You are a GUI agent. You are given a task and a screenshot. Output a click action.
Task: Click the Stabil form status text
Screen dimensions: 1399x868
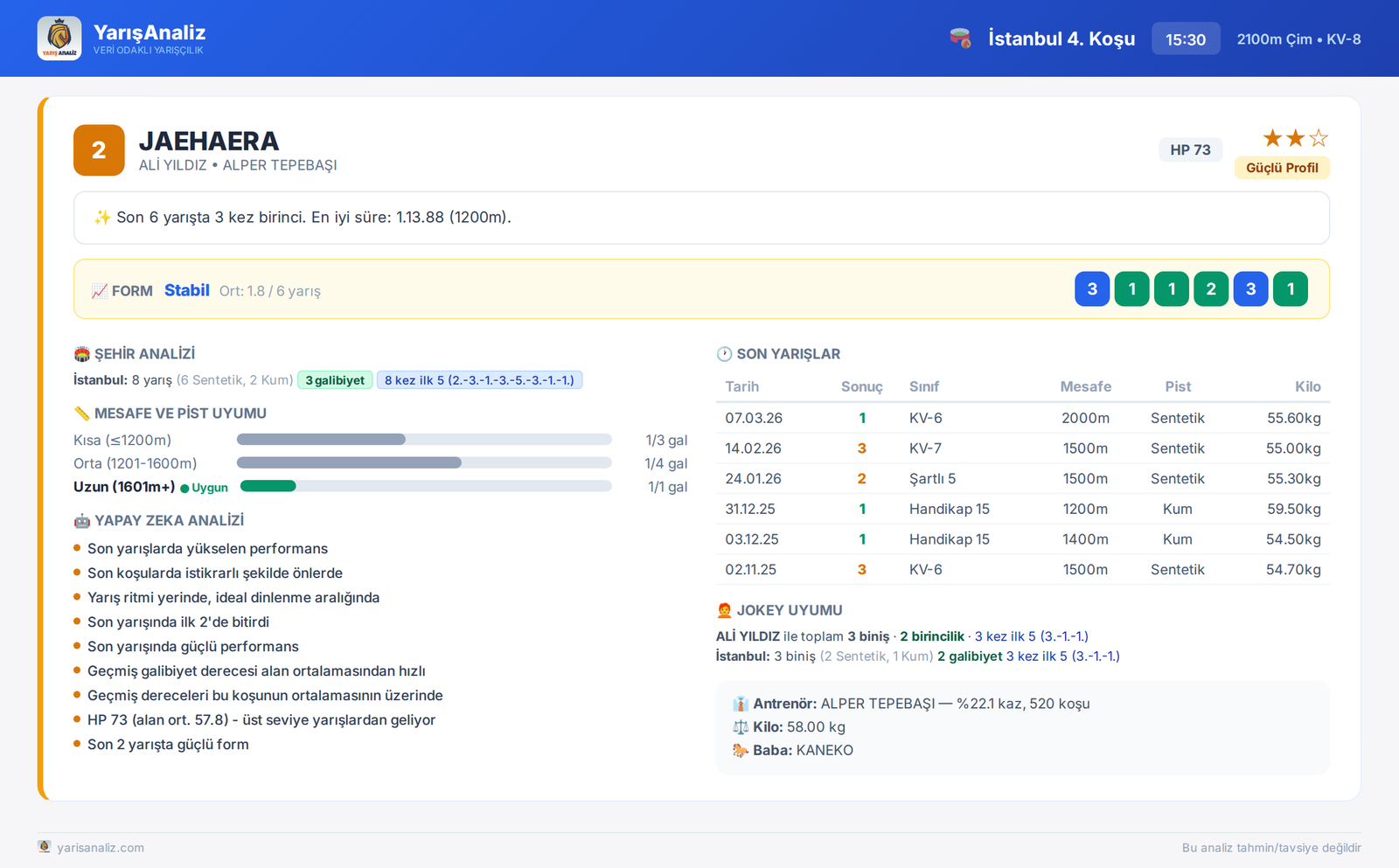pyautogui.click(x=187, y=290)
